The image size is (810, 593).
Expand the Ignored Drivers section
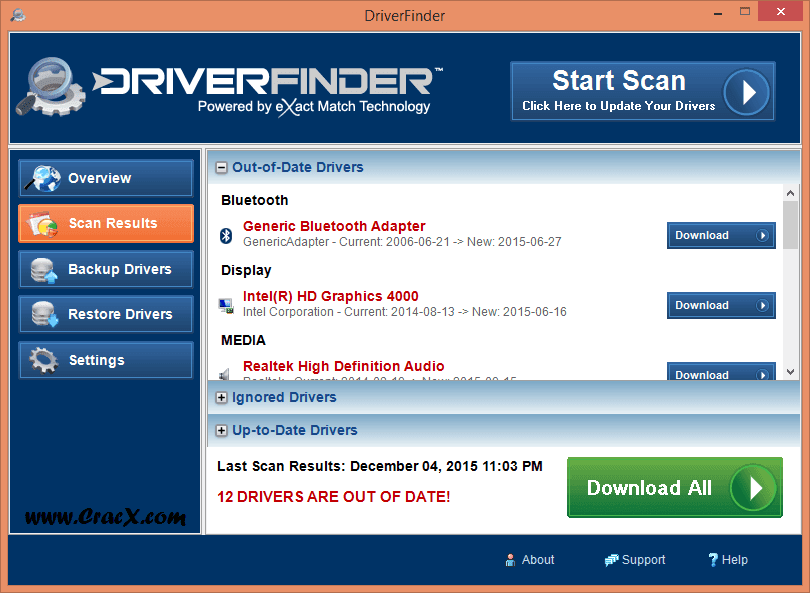point(221,397)
